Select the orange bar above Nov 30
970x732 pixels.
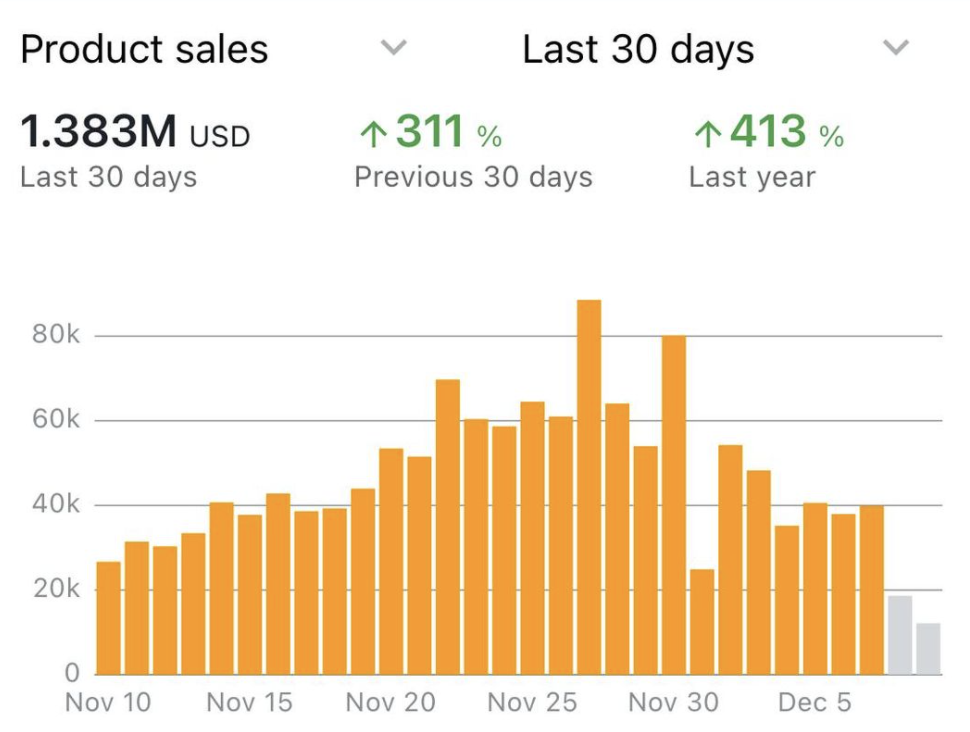pos(674,505)
